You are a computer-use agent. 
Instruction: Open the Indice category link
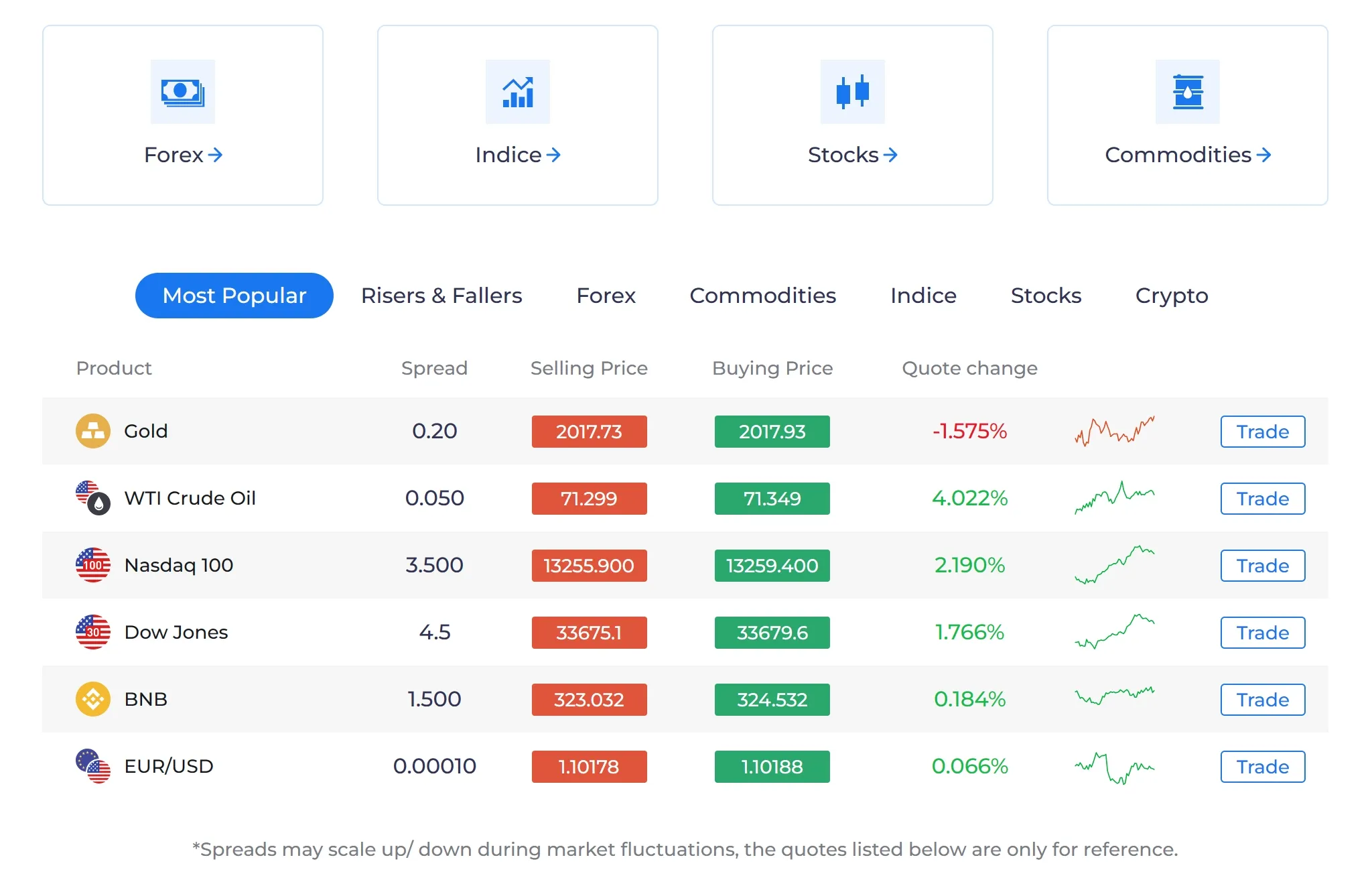pyautogui.click(x=518, y=155)
